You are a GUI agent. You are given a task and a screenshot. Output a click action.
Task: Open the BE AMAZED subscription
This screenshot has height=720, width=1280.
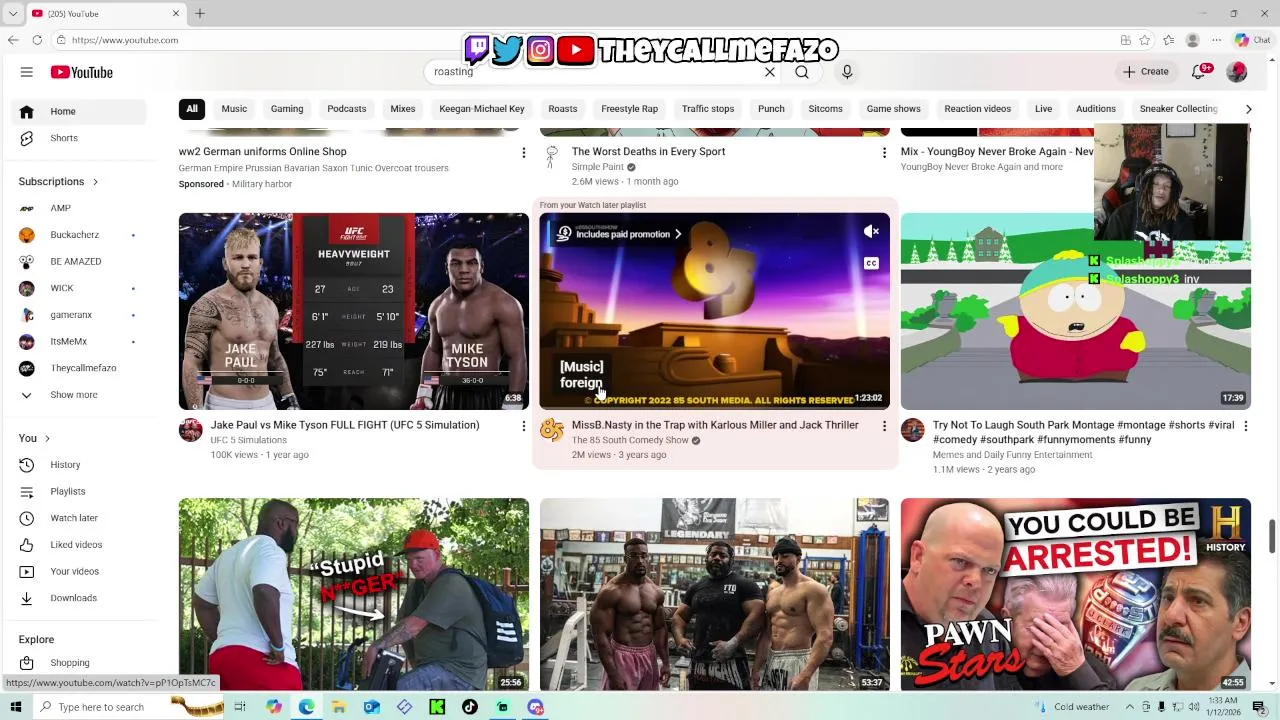click(80, 262)
